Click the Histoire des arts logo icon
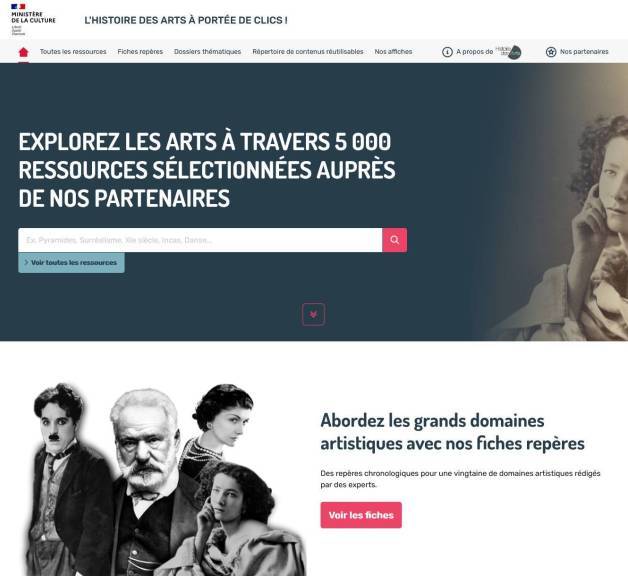Screen dimensions: 628x576 click(x=509, y=52)
